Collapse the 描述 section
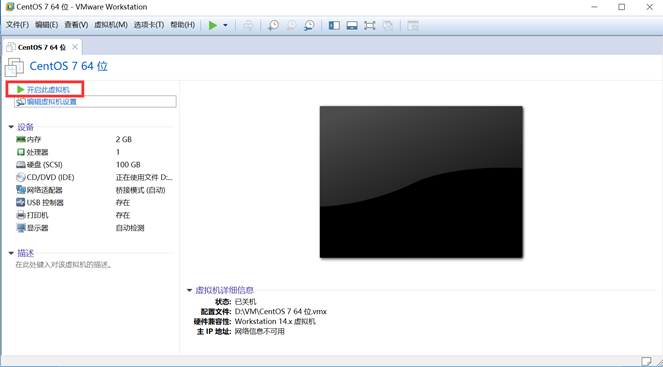 [11, 253]
